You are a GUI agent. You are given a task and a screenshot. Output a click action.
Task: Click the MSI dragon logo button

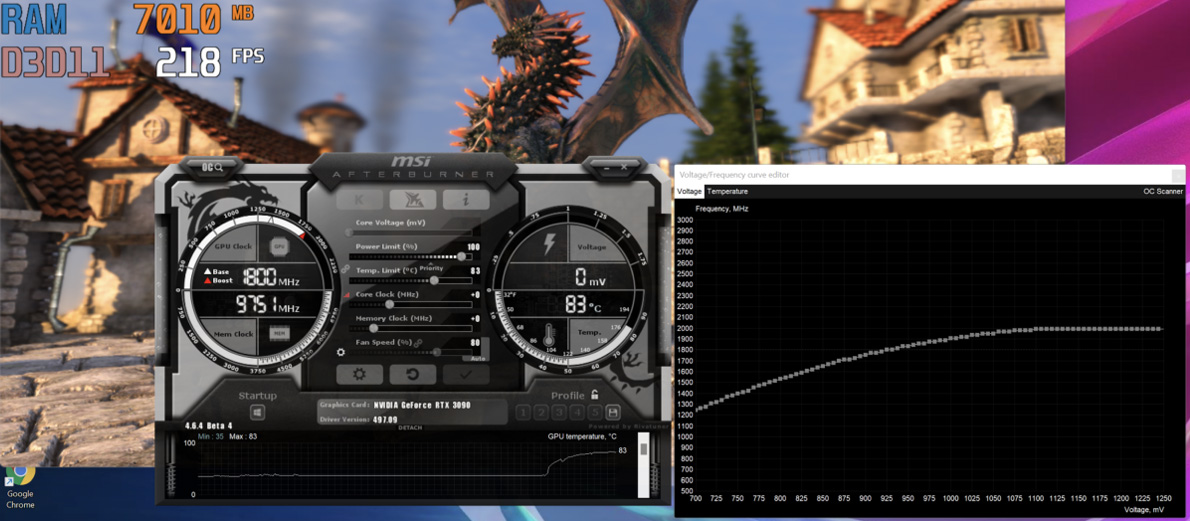pos(413,200)
